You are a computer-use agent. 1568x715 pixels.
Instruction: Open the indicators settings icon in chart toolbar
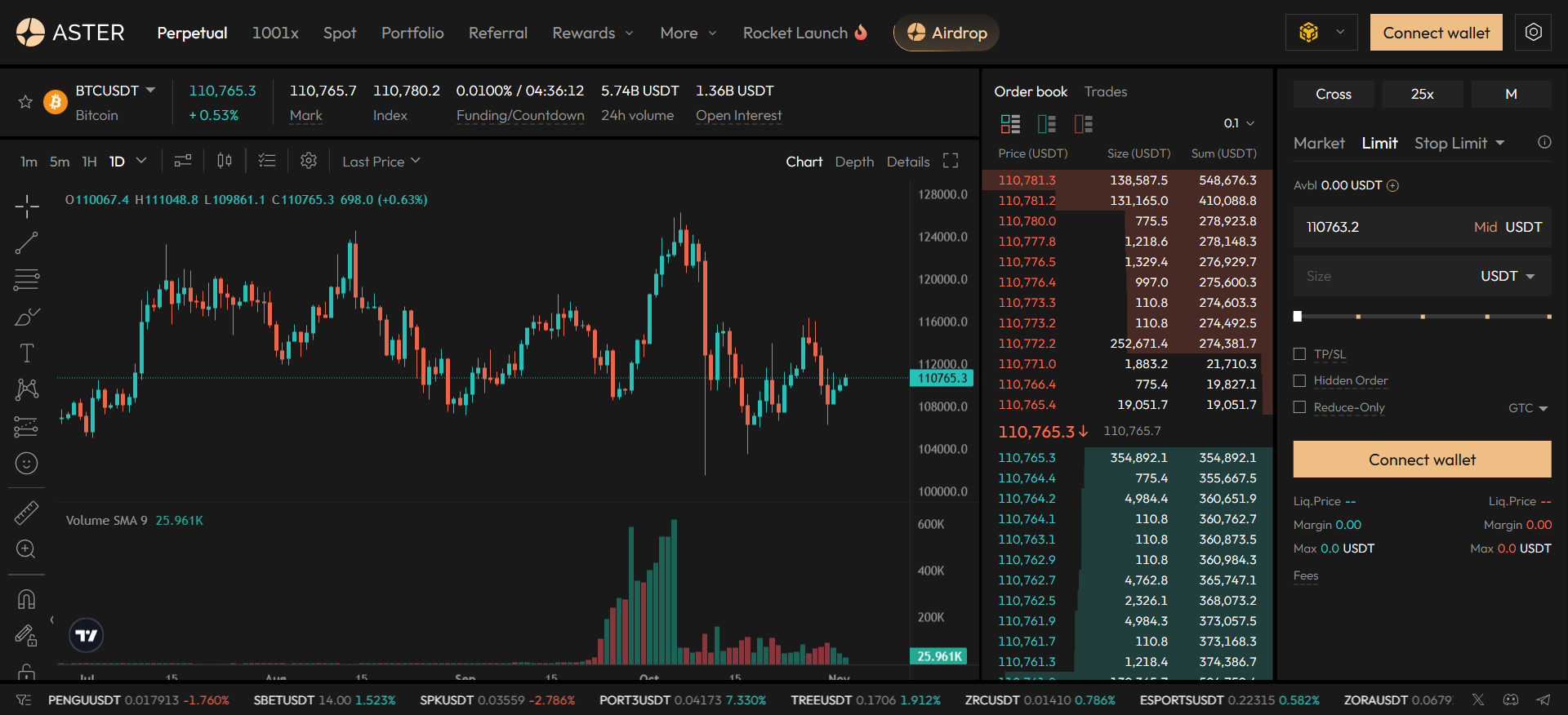pos(183,161)
